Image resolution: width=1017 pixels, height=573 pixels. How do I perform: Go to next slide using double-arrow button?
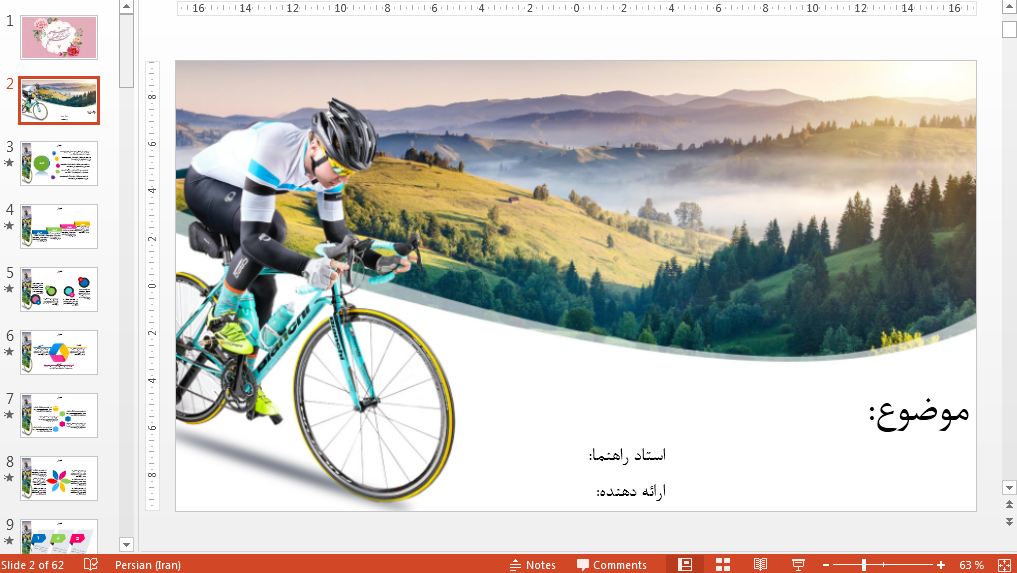[x=1008, y=522]
